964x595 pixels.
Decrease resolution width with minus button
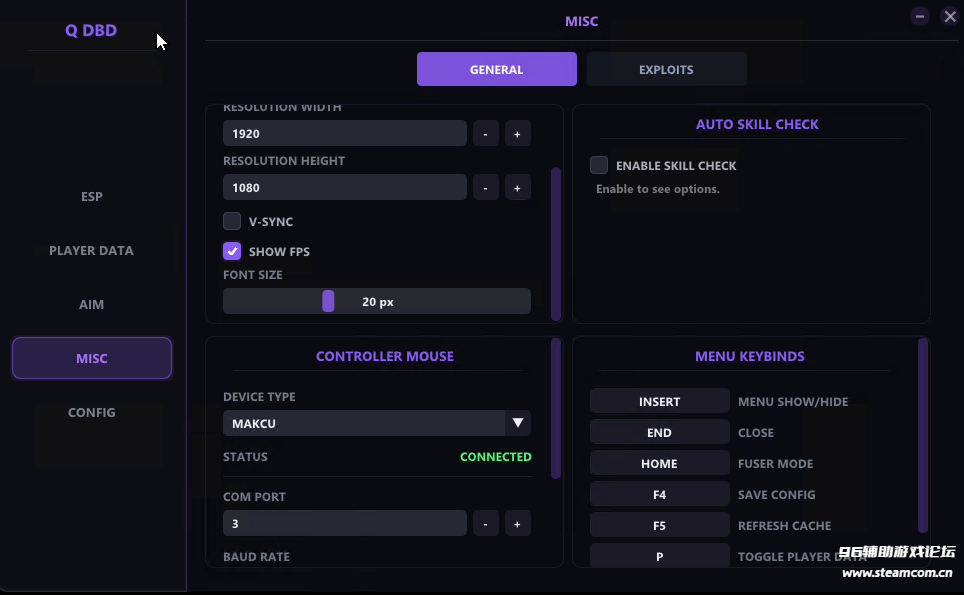coord(486,133)
